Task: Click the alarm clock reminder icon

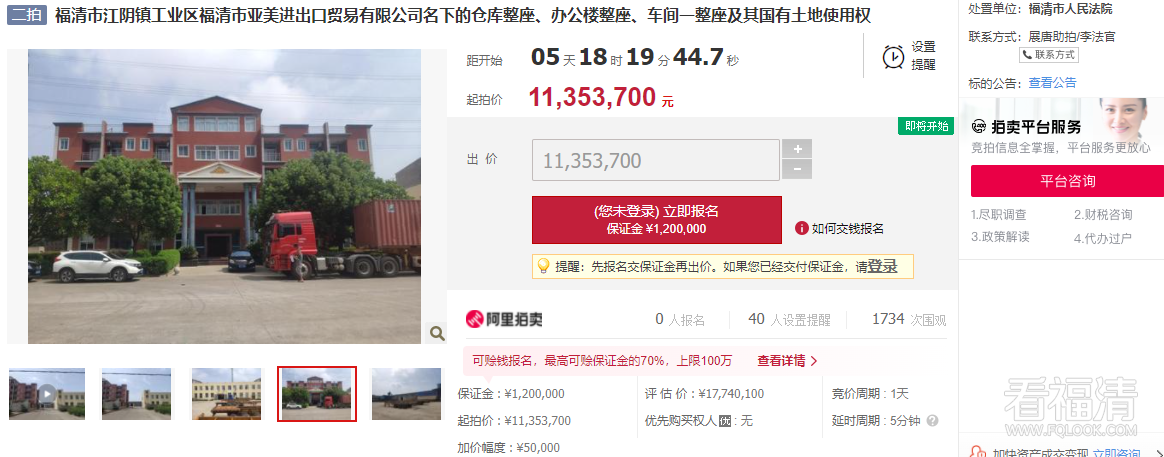Action: coord(893,56)
